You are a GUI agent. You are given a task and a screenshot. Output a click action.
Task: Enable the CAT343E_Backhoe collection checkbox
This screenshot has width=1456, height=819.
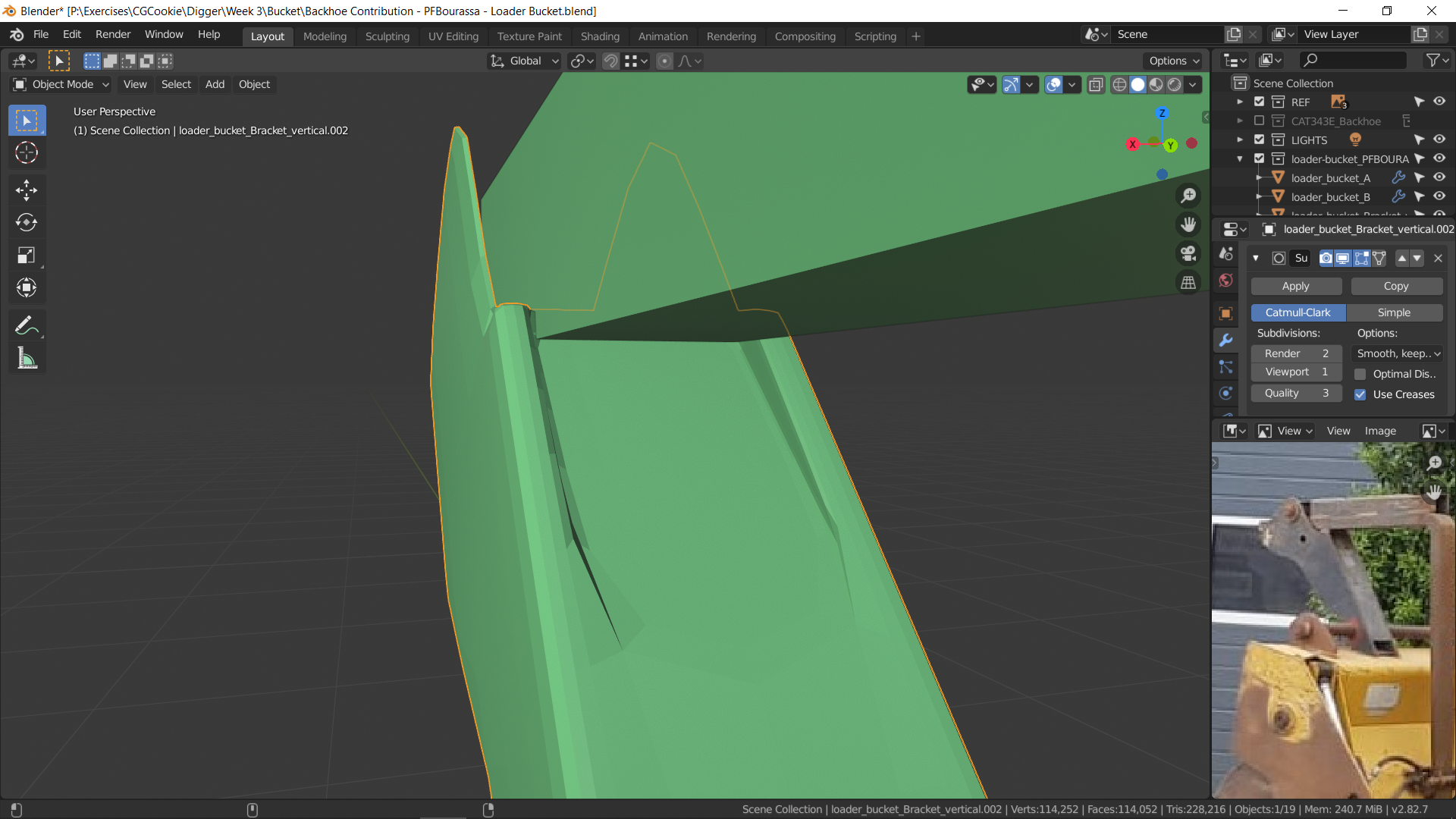(x=1259, y=121)
